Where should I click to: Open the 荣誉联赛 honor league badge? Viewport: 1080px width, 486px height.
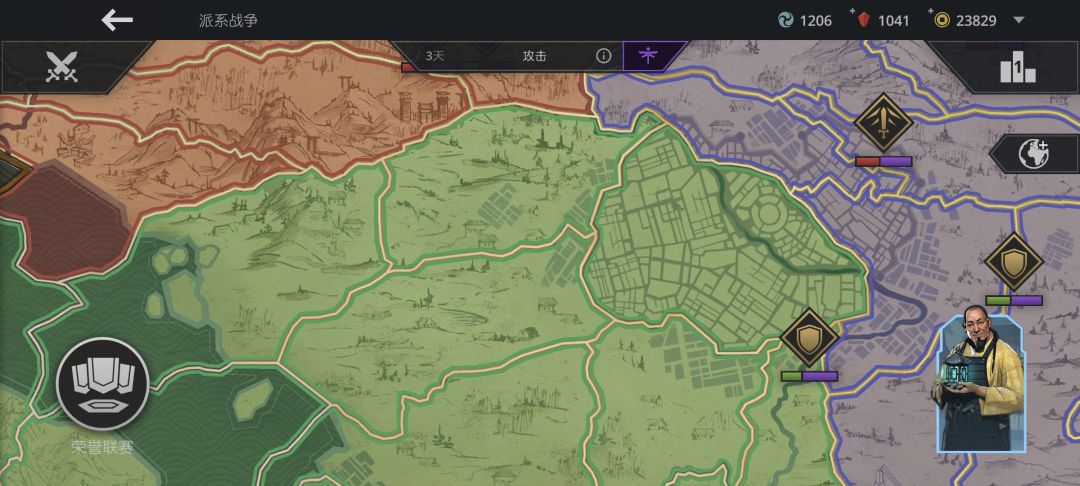tap(103, 383)
